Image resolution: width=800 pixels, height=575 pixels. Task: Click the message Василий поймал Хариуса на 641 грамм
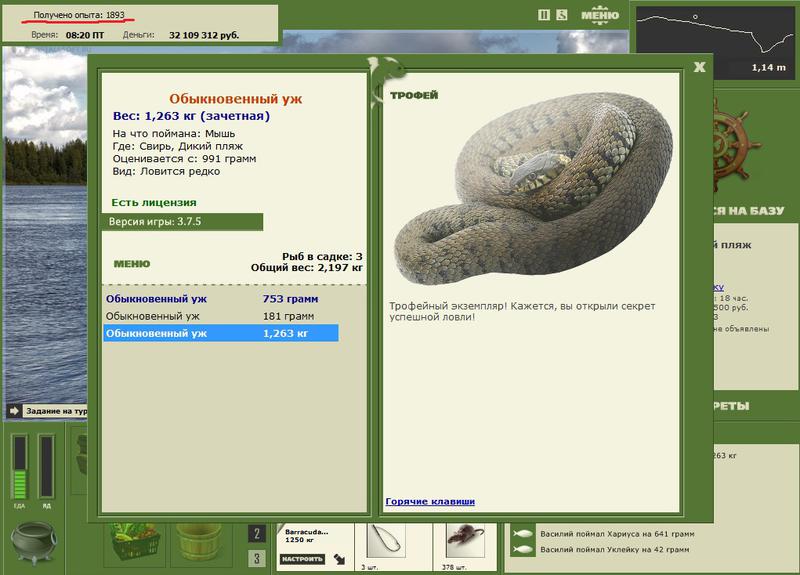(617, 534)
